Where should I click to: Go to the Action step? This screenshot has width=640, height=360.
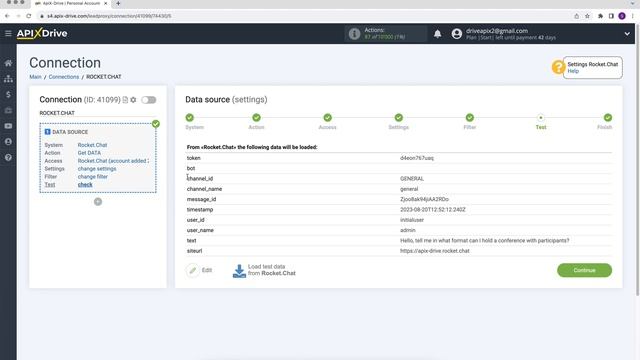click(256, 118)
